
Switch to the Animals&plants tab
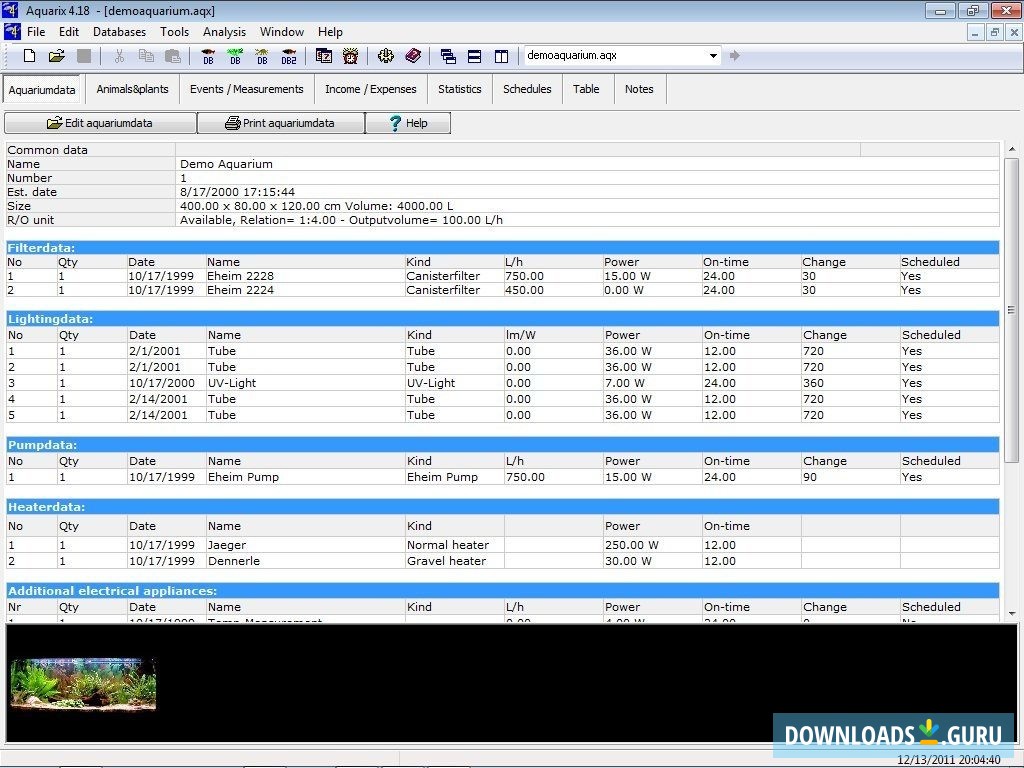tap(132, 89)
